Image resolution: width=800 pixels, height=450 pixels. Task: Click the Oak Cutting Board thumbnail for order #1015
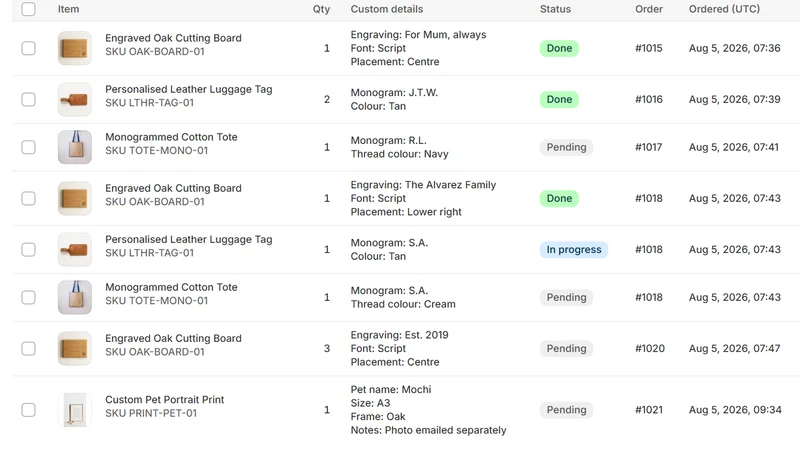(74, 48)
